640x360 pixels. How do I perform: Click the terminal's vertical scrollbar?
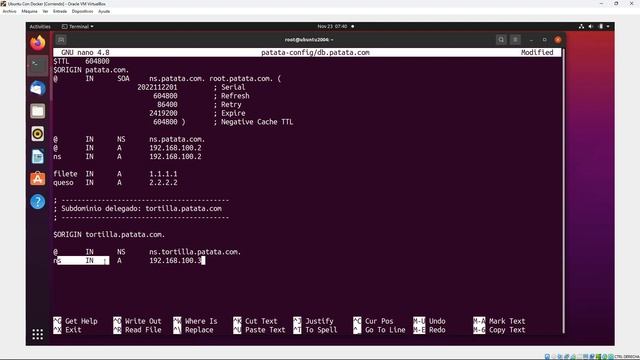pyautogui.click(x=564, y=190)
